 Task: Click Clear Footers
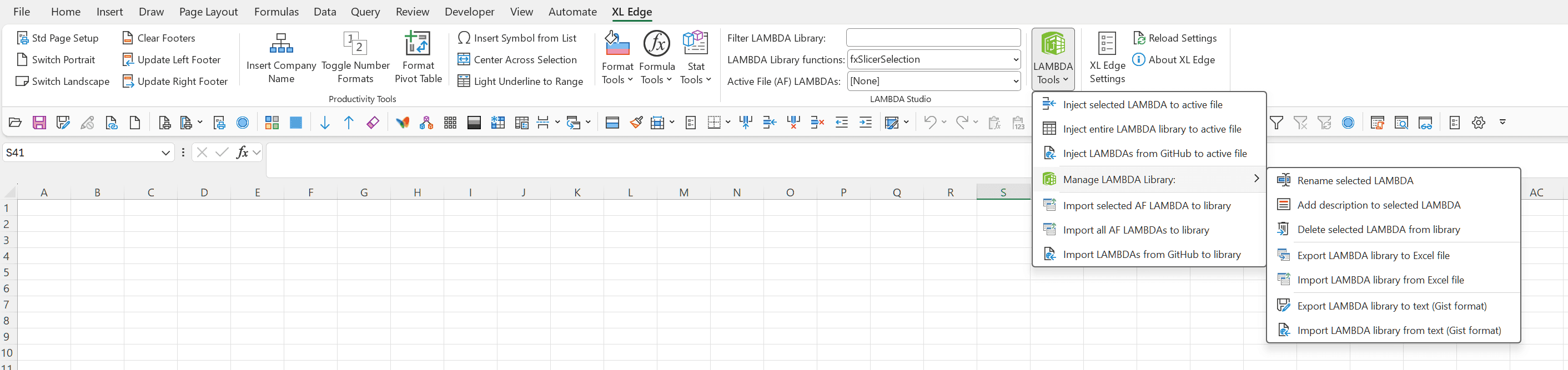tap(159, 38)
